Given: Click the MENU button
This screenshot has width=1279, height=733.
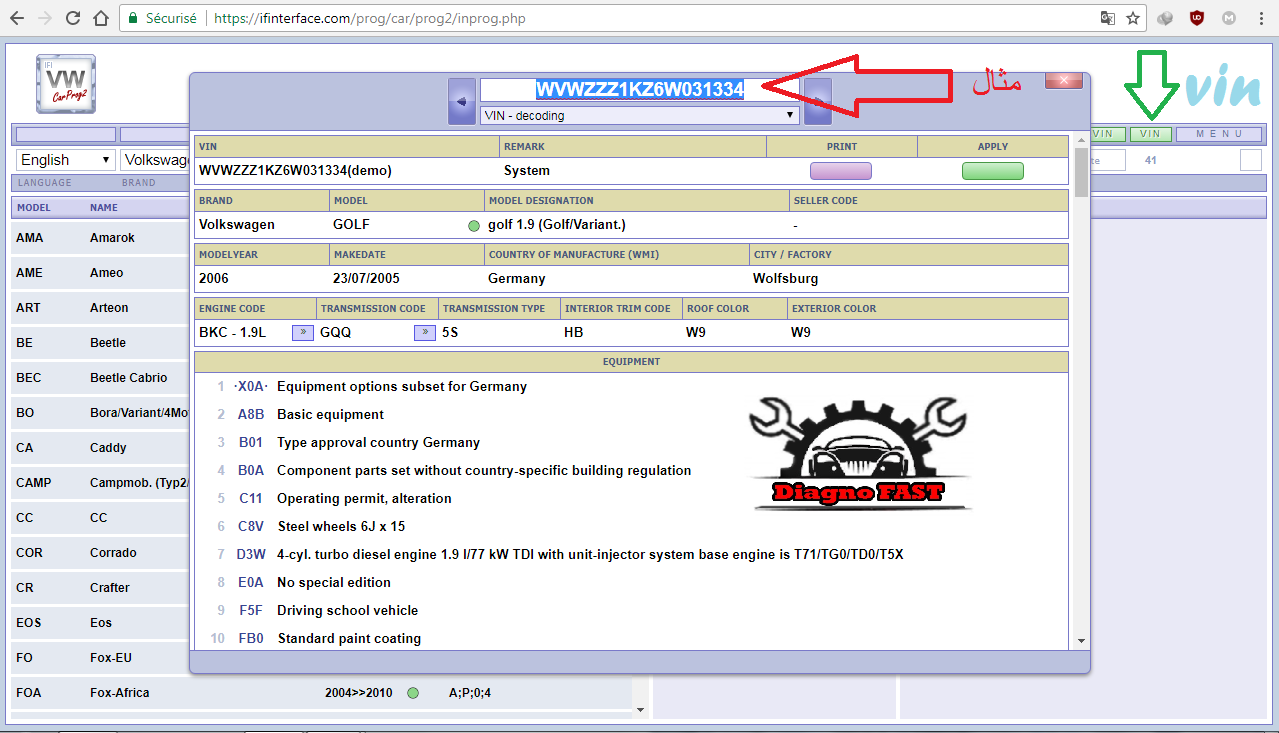Looking at the screenshot, I should pyautogui.click(x=1218, y=134).
